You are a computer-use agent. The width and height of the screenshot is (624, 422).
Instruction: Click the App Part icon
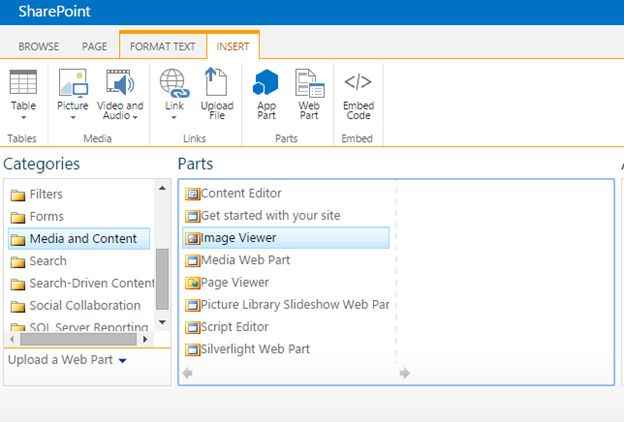(x=265, y=82)
